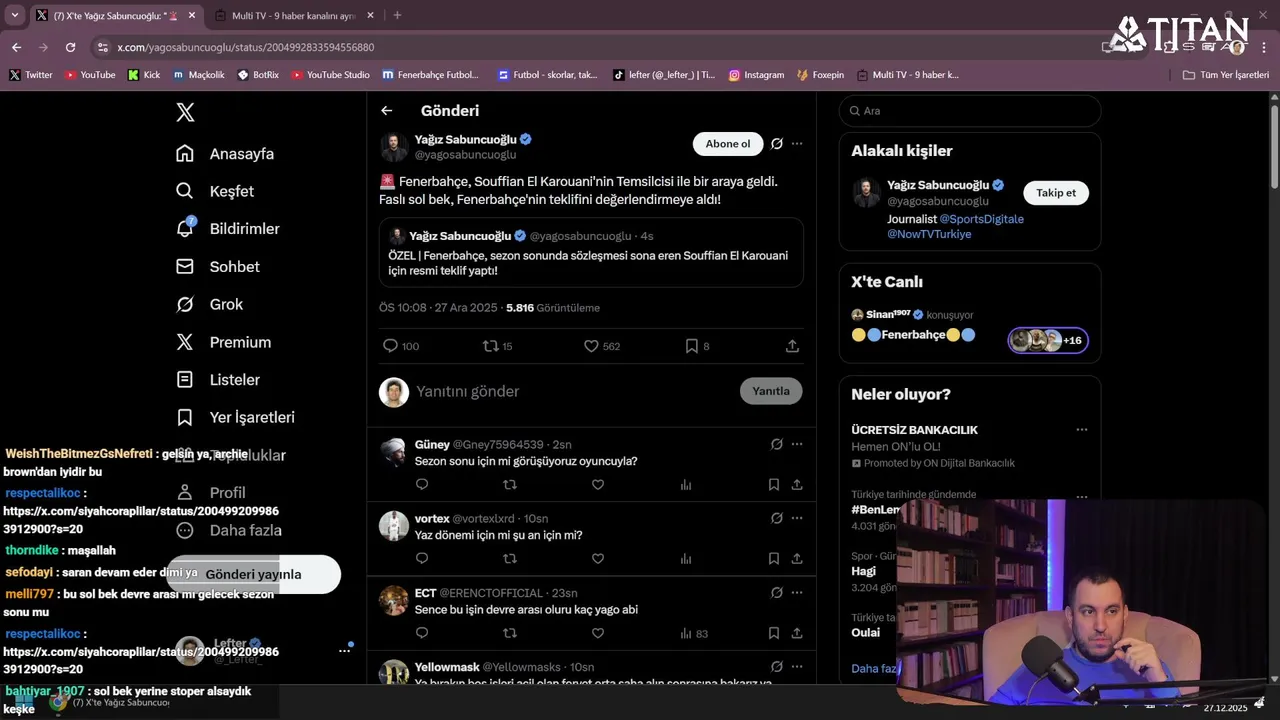Open more options on Güney's comment

tap(797, 444)
